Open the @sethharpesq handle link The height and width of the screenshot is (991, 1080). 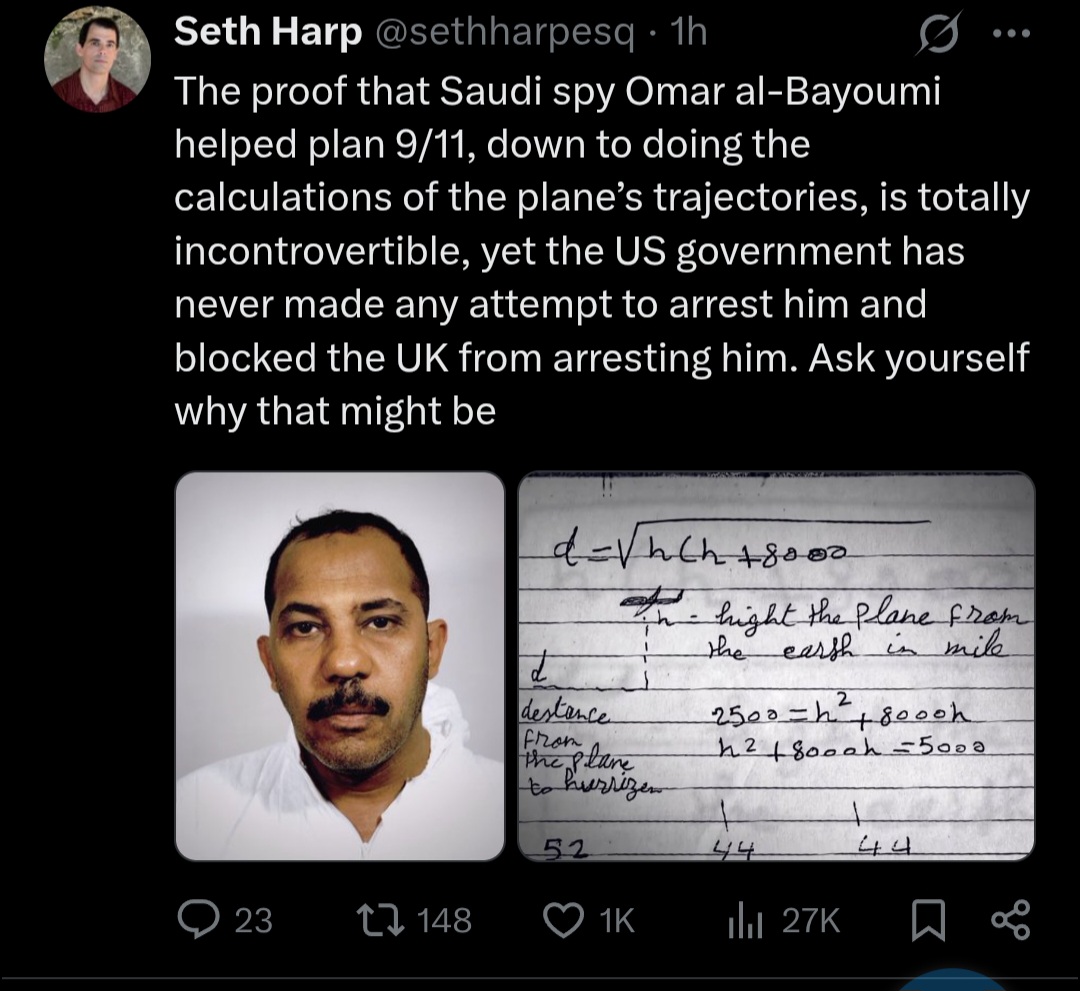[504, 32]
